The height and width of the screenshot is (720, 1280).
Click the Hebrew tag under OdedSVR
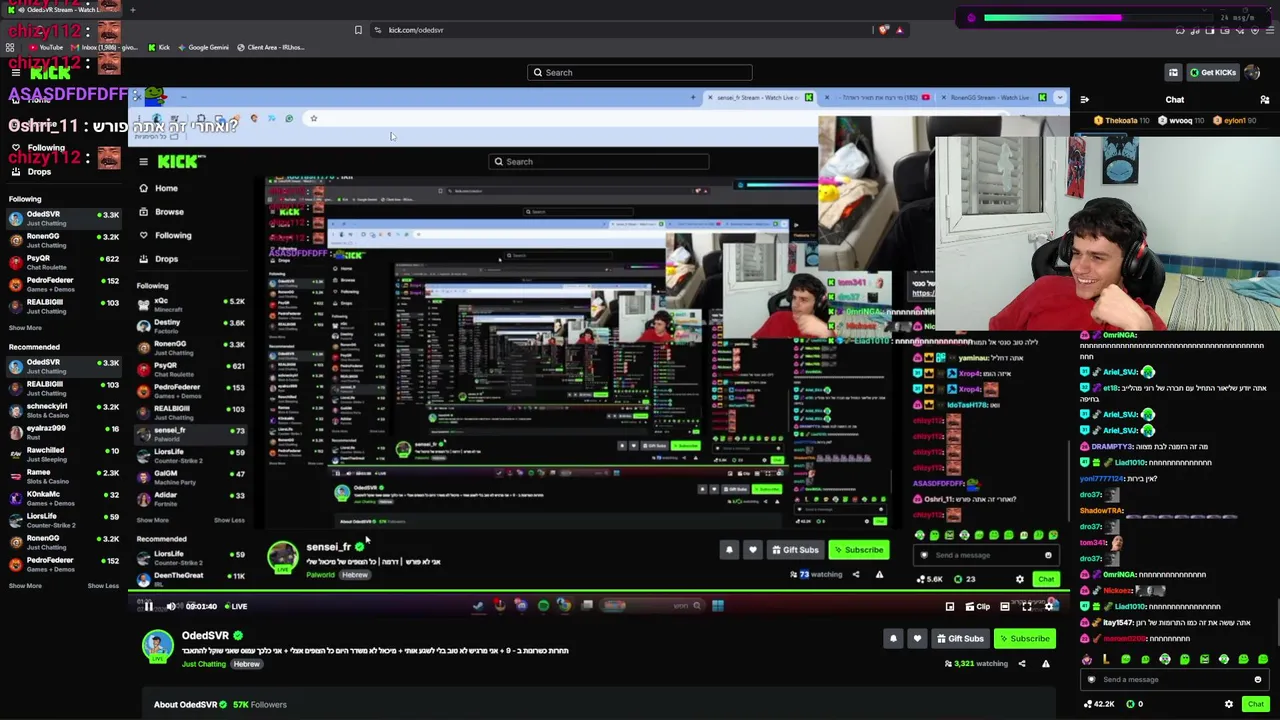(247, 664)
